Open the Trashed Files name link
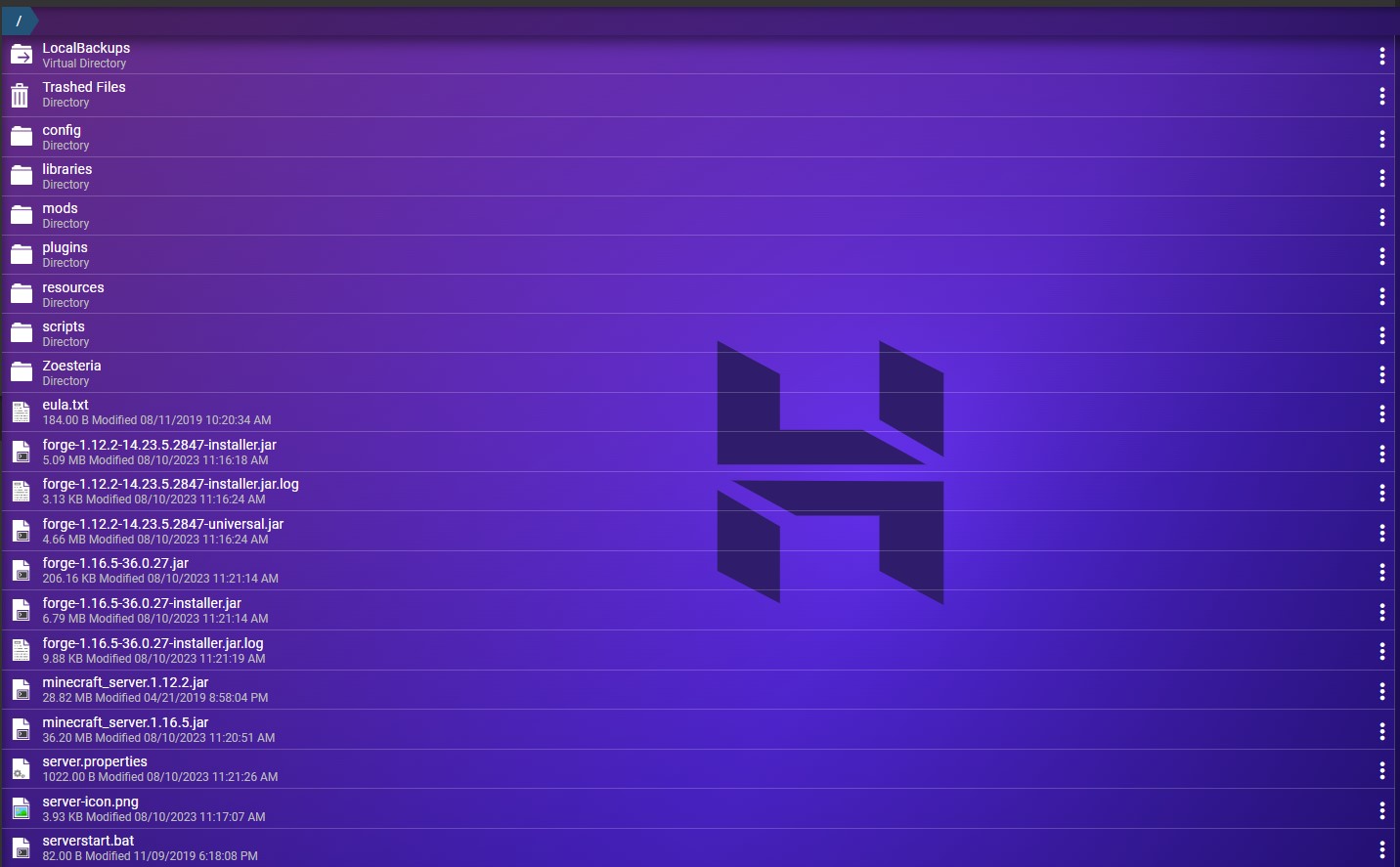The width and height of the screenshot is (1400, 867). [x=84, y=87]
